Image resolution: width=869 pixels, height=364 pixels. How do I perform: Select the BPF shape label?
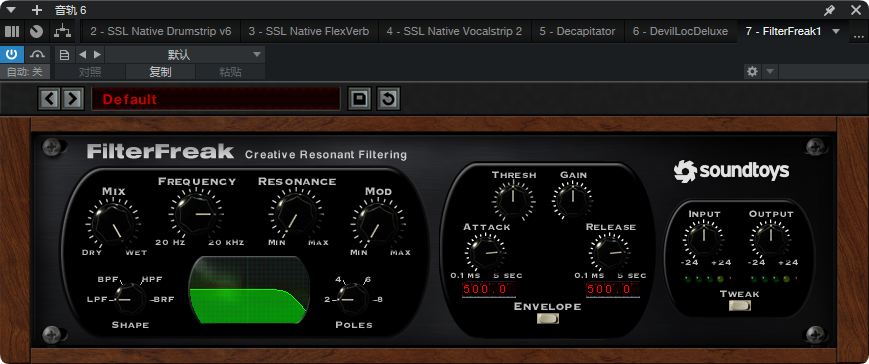pos(108,279)
